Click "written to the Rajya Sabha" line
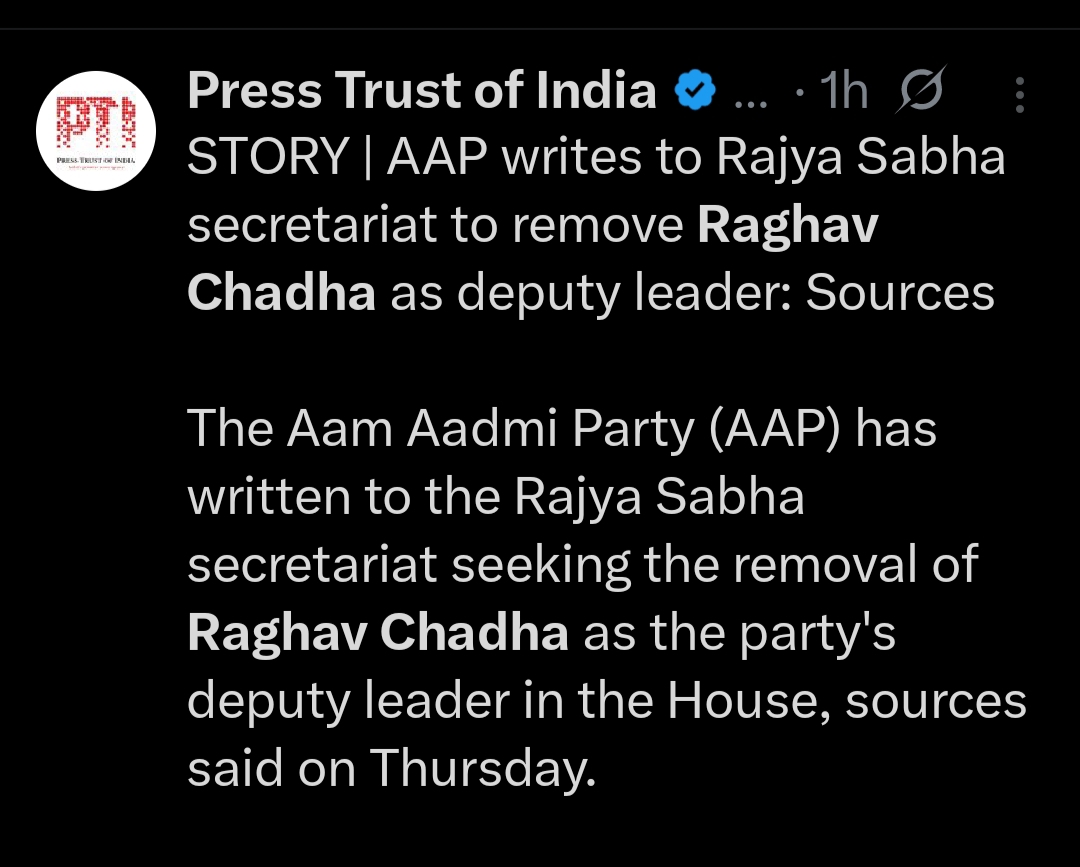This screenshot has width=1080, height=867. 496,497
